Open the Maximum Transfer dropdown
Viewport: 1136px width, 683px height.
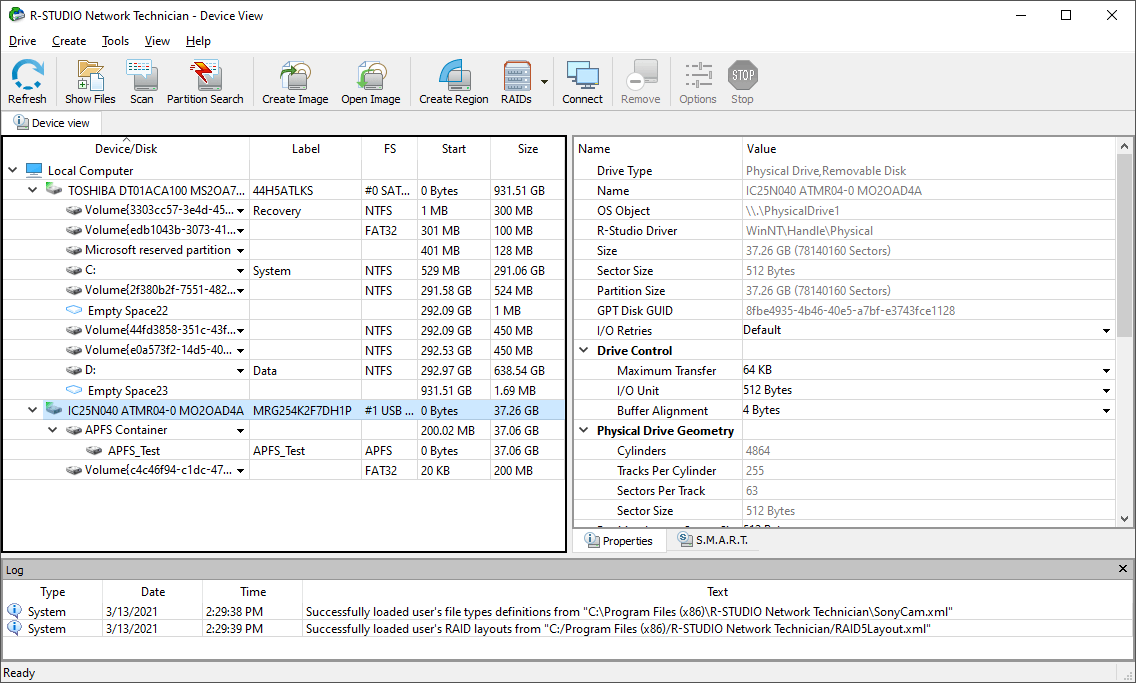pos(1106,371)
